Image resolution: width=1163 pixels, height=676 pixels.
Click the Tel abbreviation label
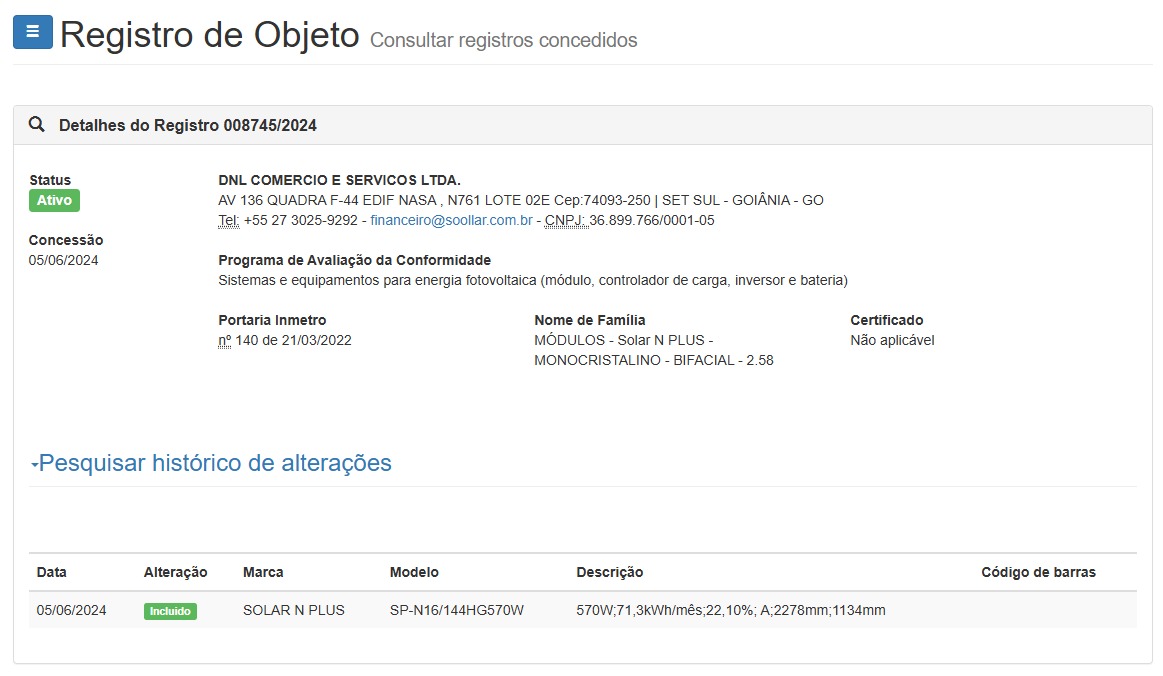(x=228, y=220)
